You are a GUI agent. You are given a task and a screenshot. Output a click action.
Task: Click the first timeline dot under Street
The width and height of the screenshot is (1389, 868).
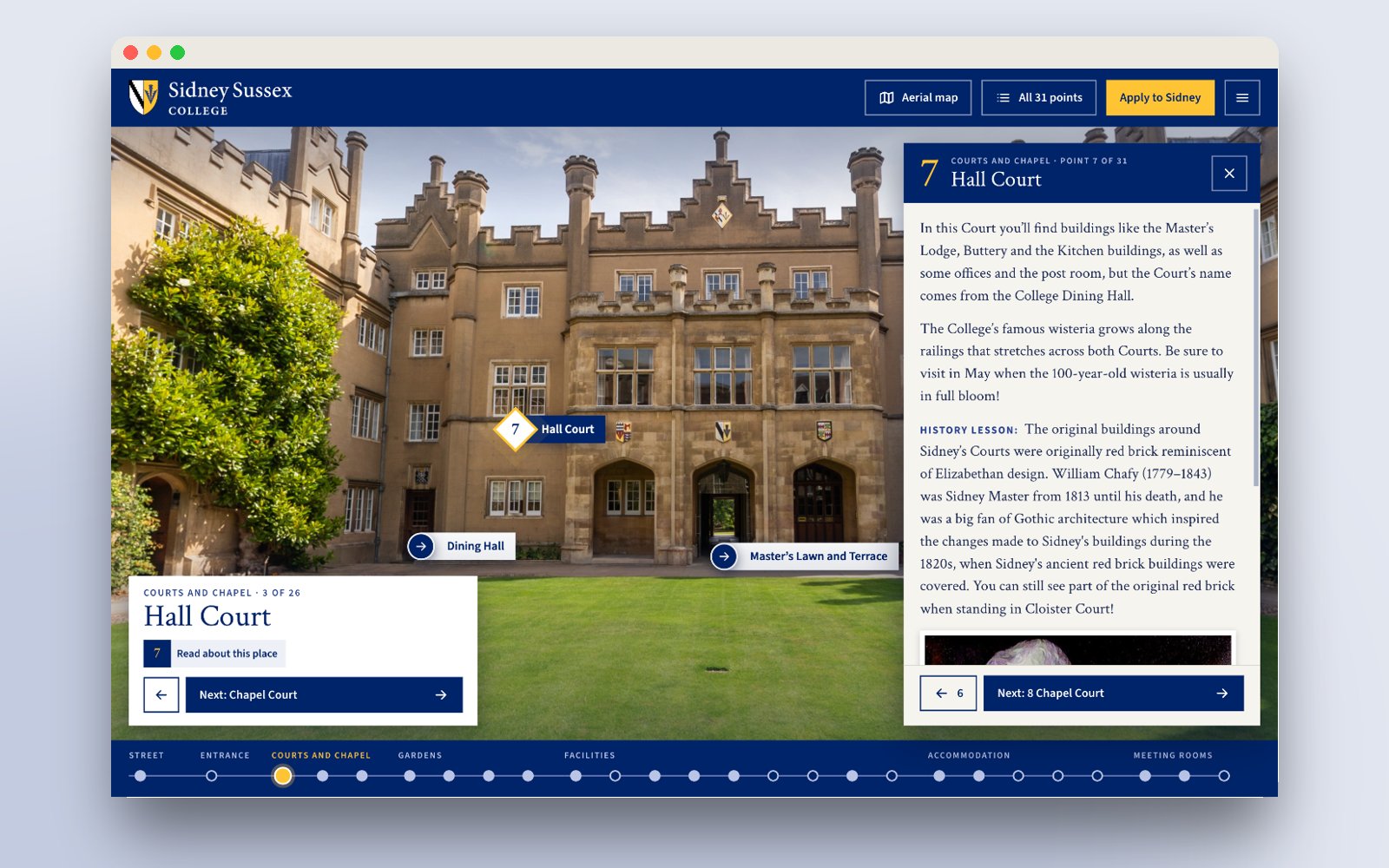tap(141, 776)
